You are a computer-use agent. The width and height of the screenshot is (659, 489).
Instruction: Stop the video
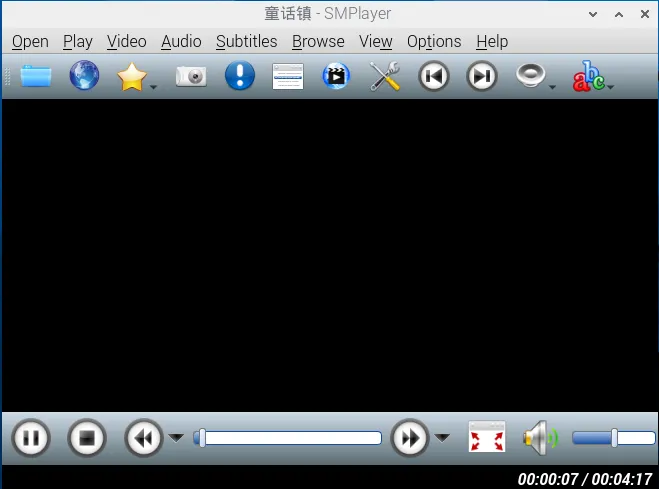(x=87, y=438)
